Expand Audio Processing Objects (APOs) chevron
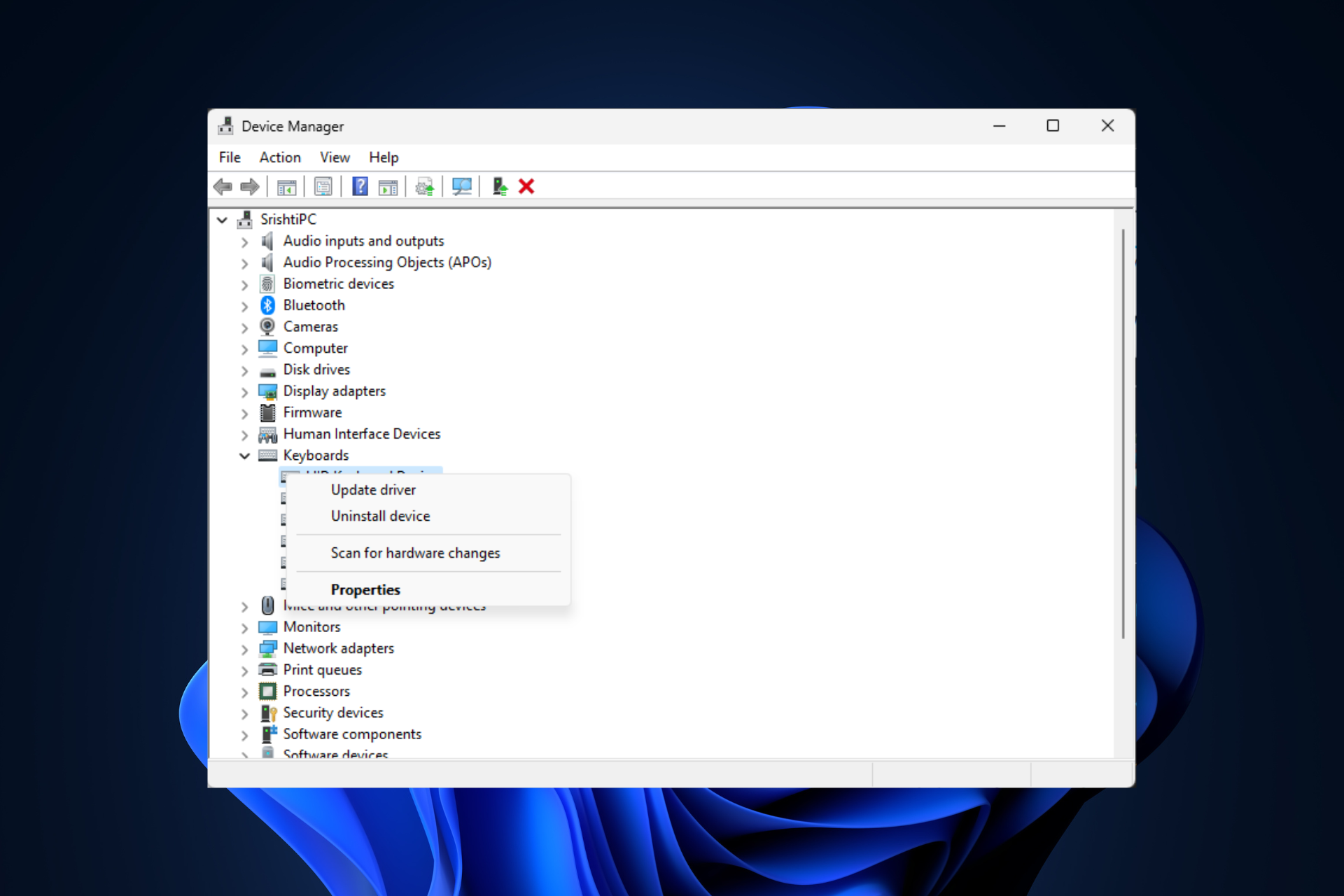 [x=244, y=263]
